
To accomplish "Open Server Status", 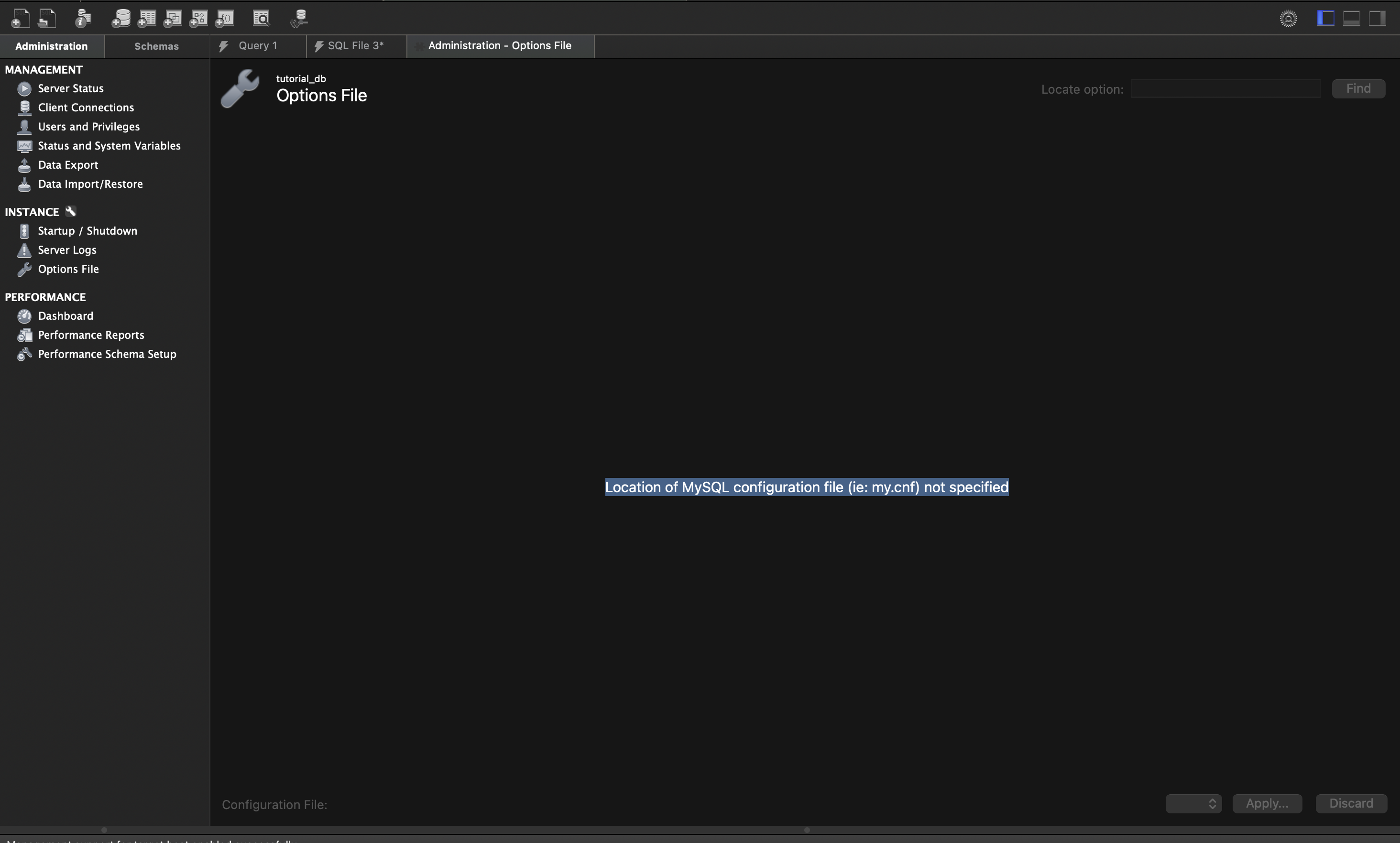I will [x=70, y=88].
